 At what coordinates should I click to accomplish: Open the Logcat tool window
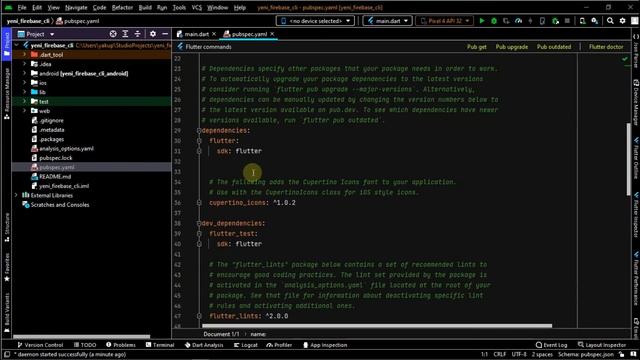(x=246, y=345)
